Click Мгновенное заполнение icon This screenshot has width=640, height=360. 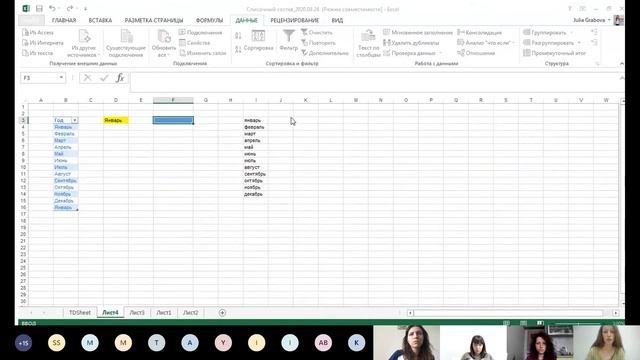(387, 32)
